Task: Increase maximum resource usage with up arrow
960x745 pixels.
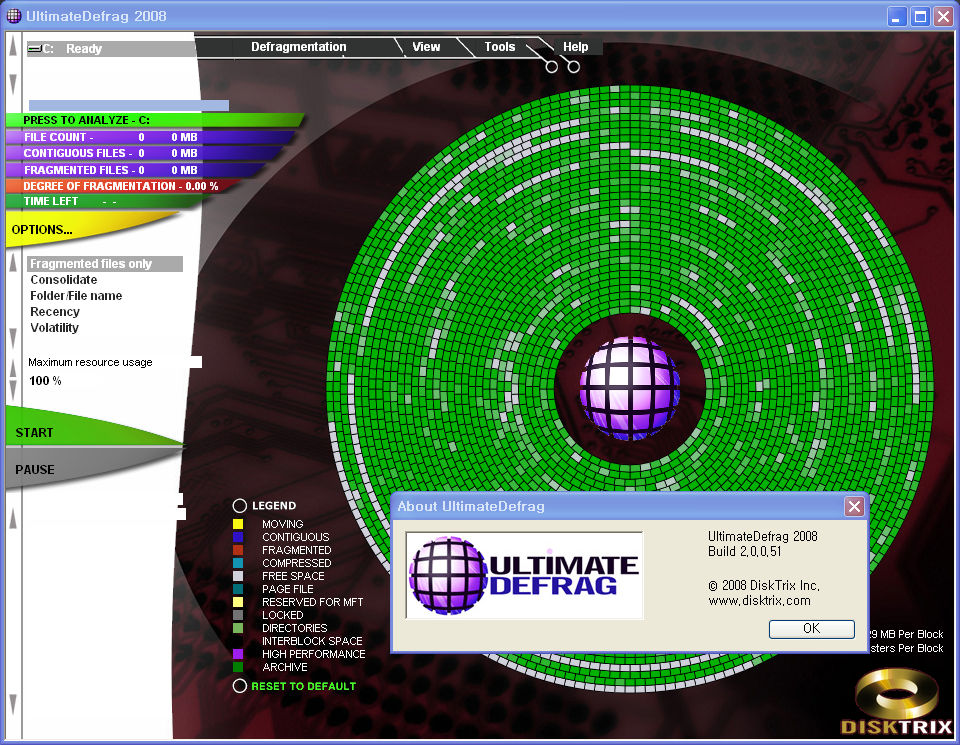Action: pyautogui.click(x=13, y=367)
